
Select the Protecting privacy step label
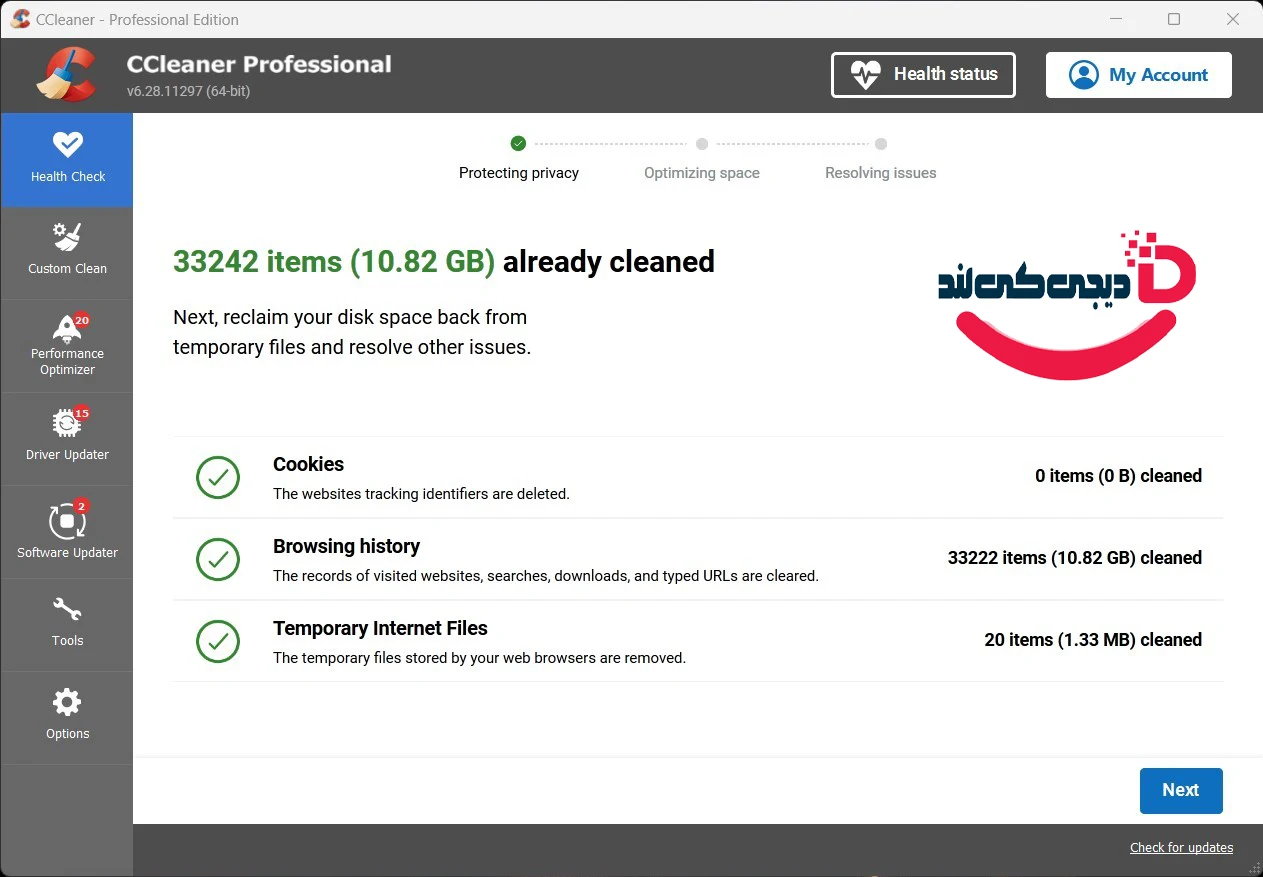click(x=519, y=173)
